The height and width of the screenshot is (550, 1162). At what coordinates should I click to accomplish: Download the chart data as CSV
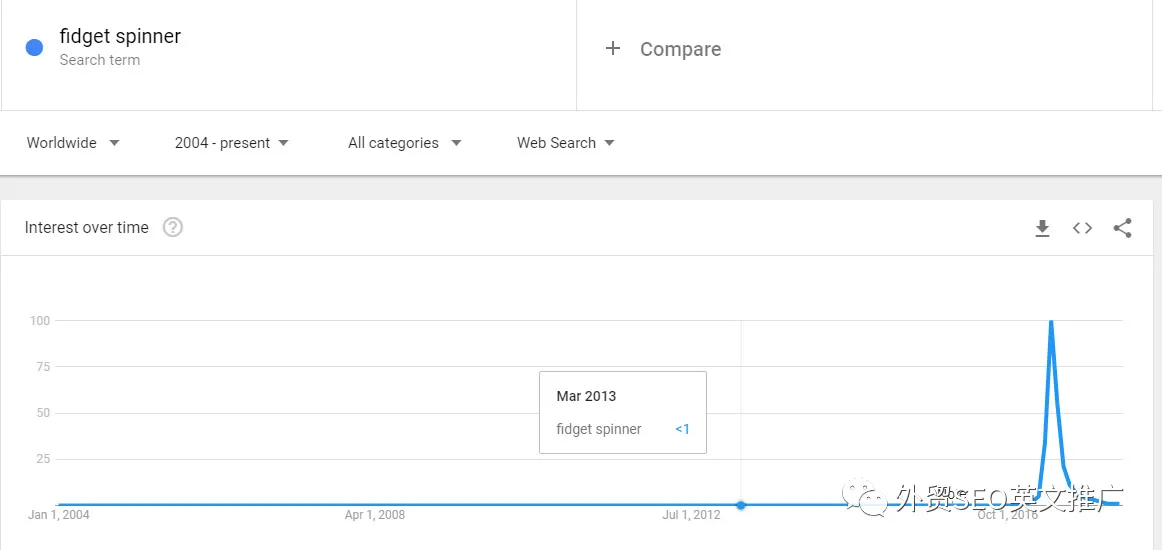[x=1042, y=228]
